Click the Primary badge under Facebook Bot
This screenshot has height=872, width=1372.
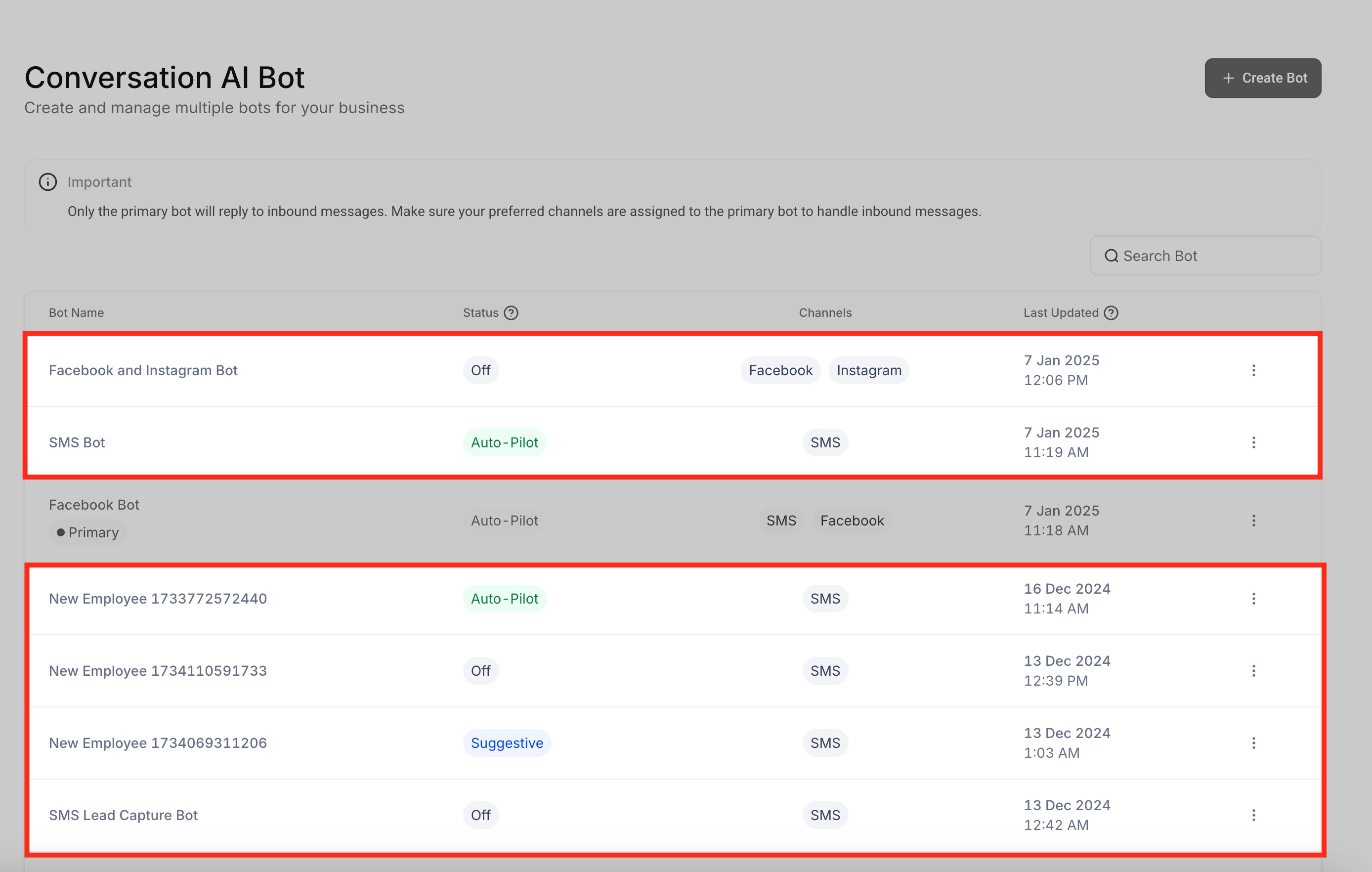(x=88, y=532)
